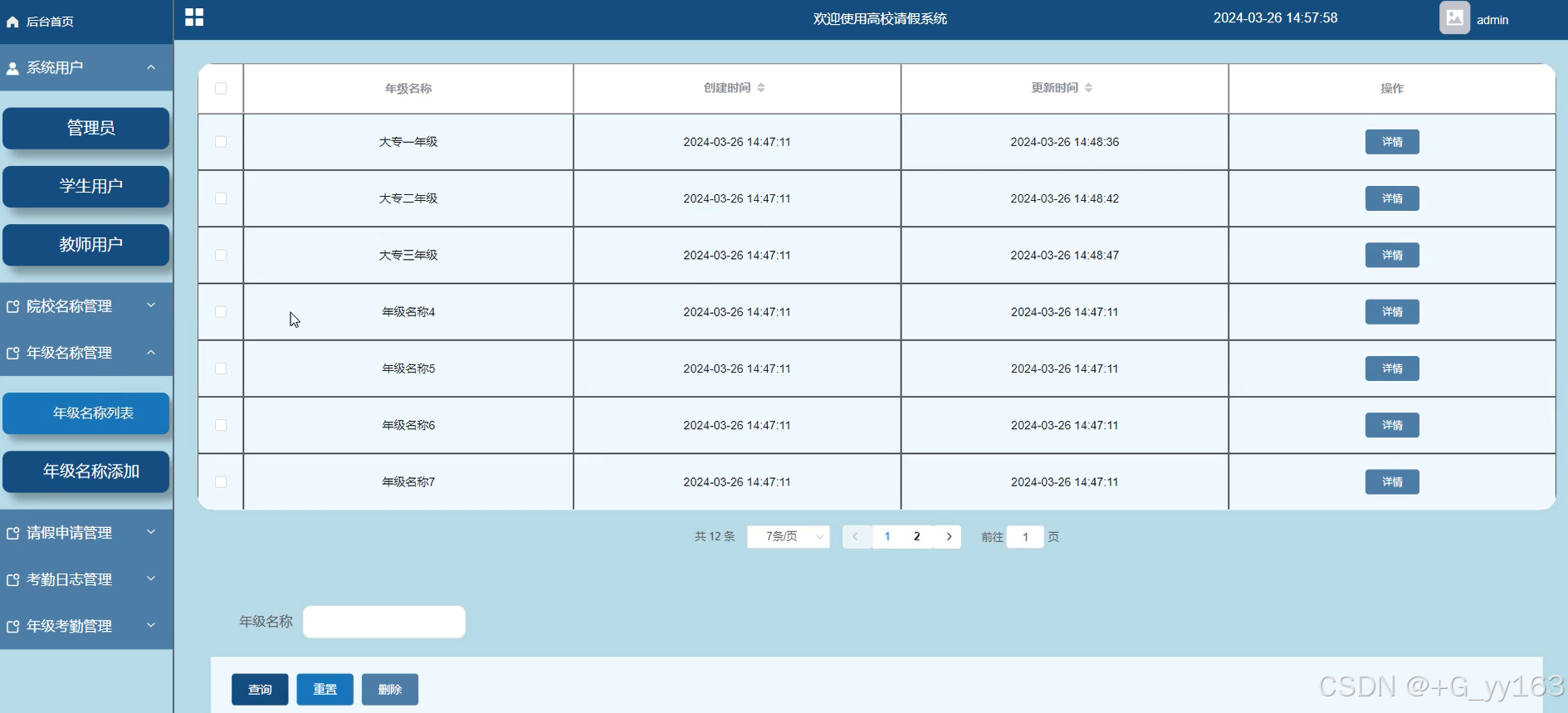Open the 年级名称添加 menu item
The width and height of the screenshot is (1568, 713).
(86, 471)
